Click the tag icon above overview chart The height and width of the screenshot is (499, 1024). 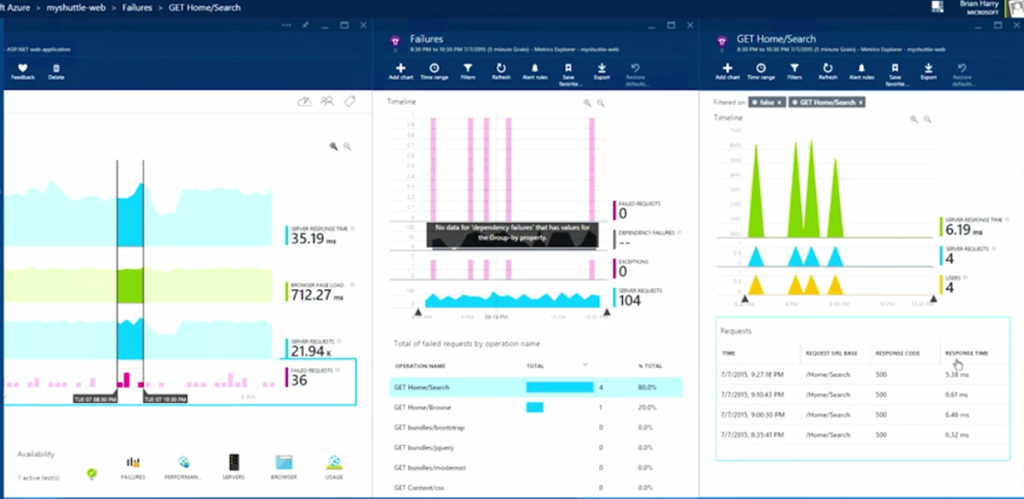coord(349,101)
